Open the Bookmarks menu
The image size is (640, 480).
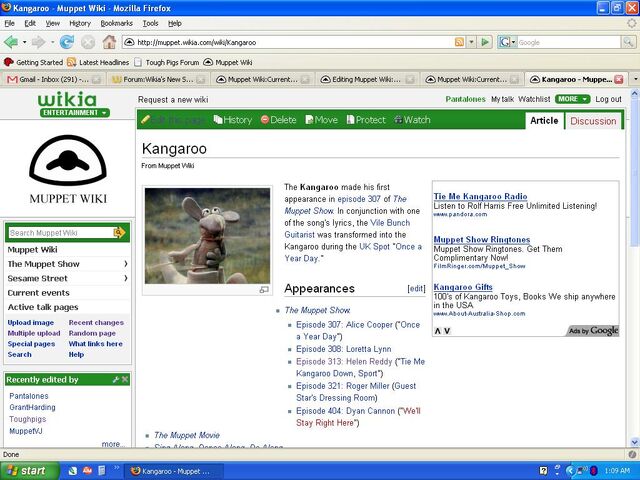[x=116, y=23]
